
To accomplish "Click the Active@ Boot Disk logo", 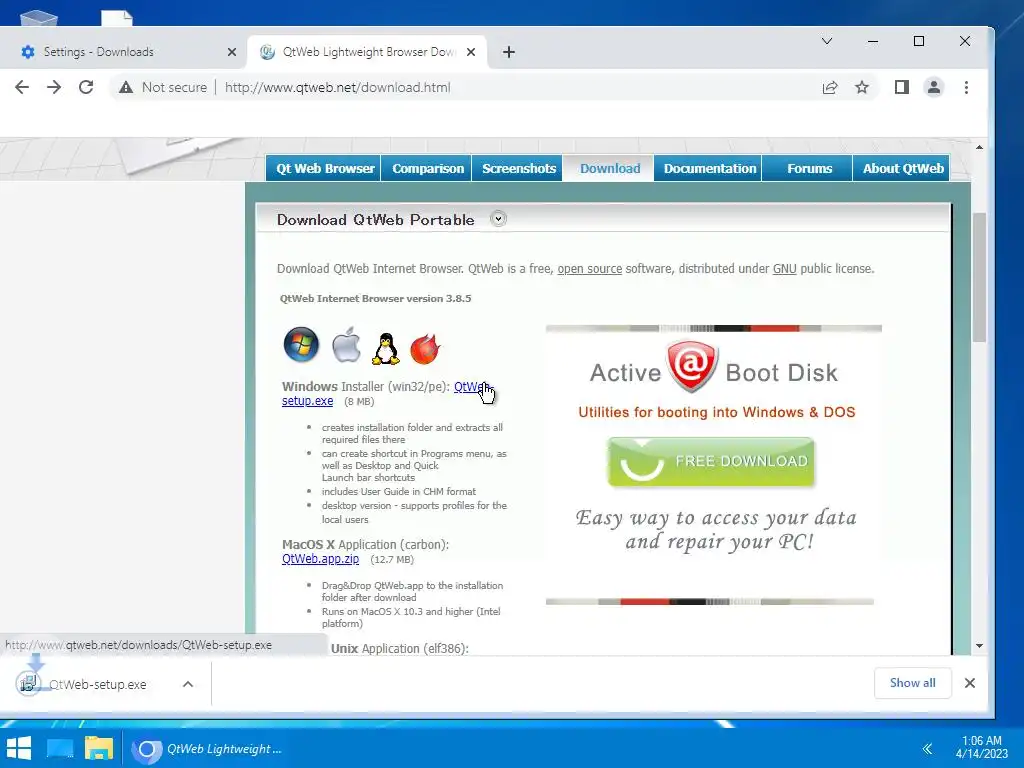I will click(692, 366).
